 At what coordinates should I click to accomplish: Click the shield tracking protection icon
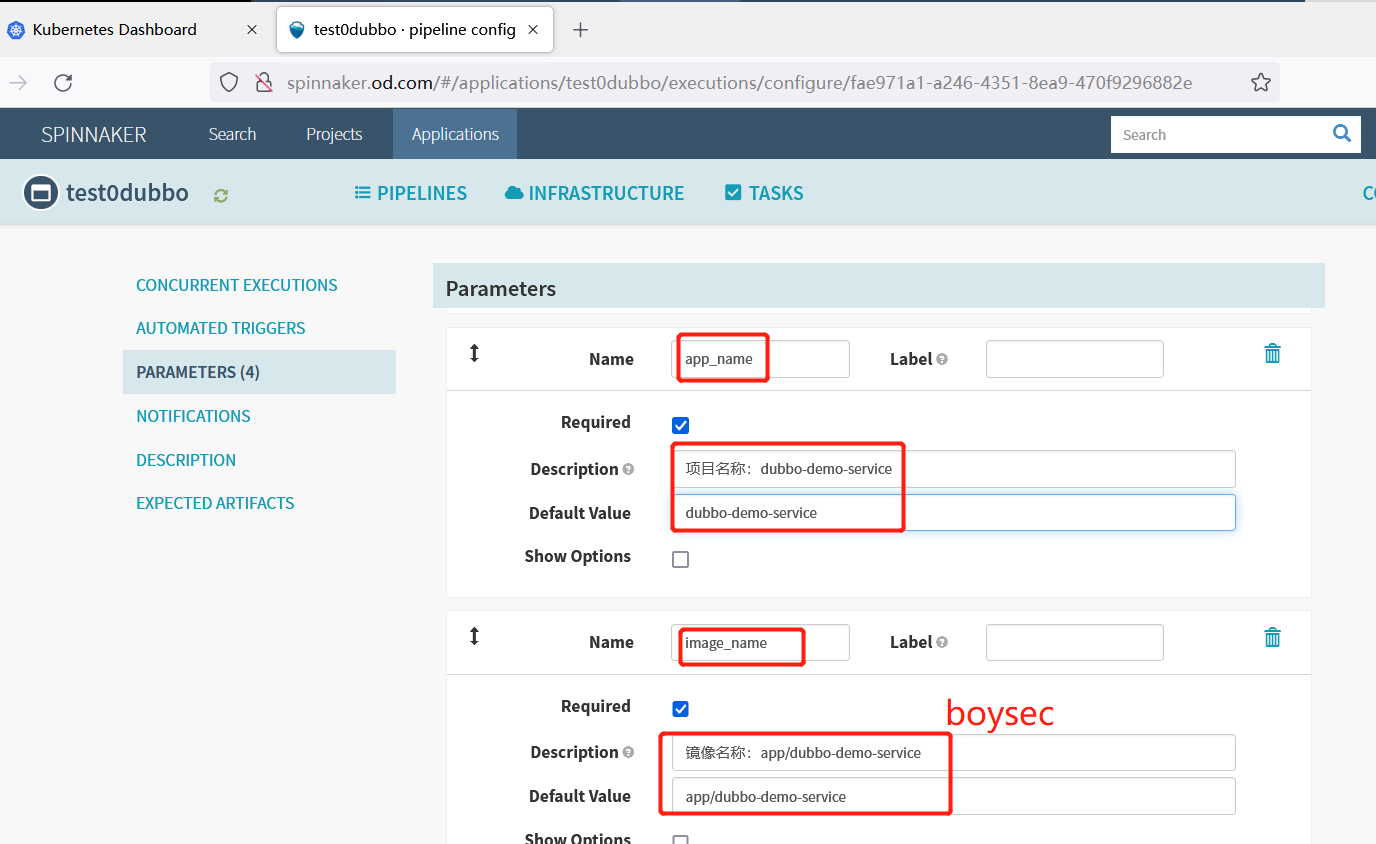tap(229, 83)
